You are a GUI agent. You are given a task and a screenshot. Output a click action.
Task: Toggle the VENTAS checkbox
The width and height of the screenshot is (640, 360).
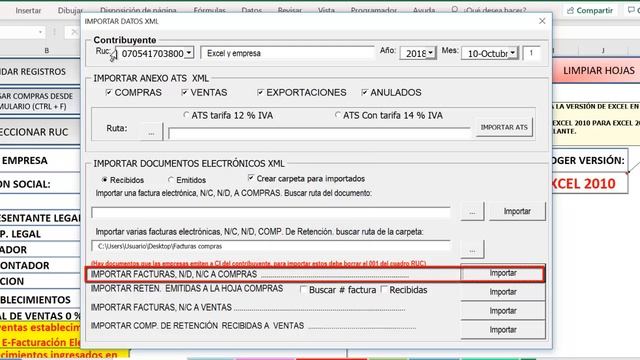click(x=184, y=92)
